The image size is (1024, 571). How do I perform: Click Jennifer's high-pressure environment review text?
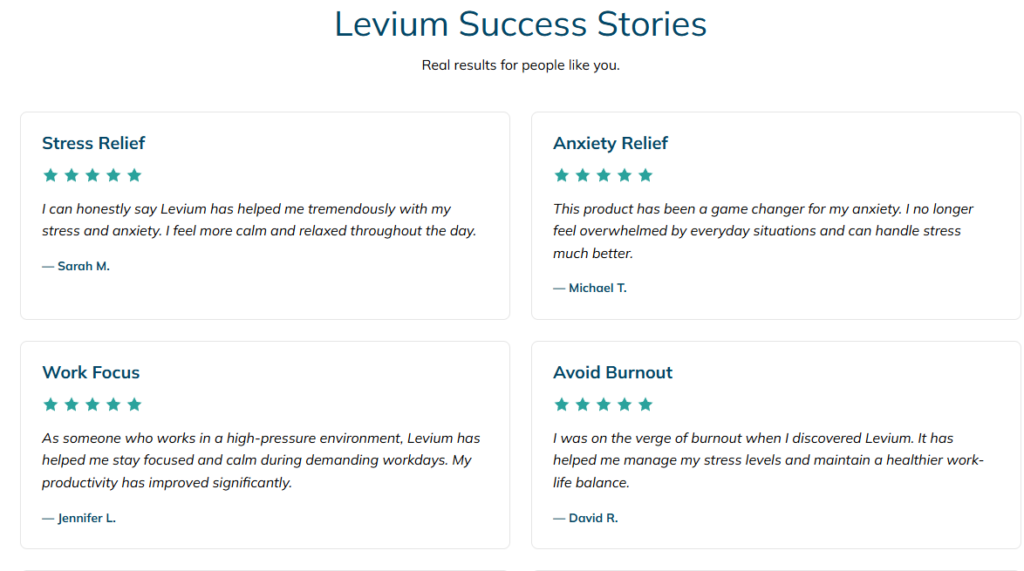click(x=261, y=460)
